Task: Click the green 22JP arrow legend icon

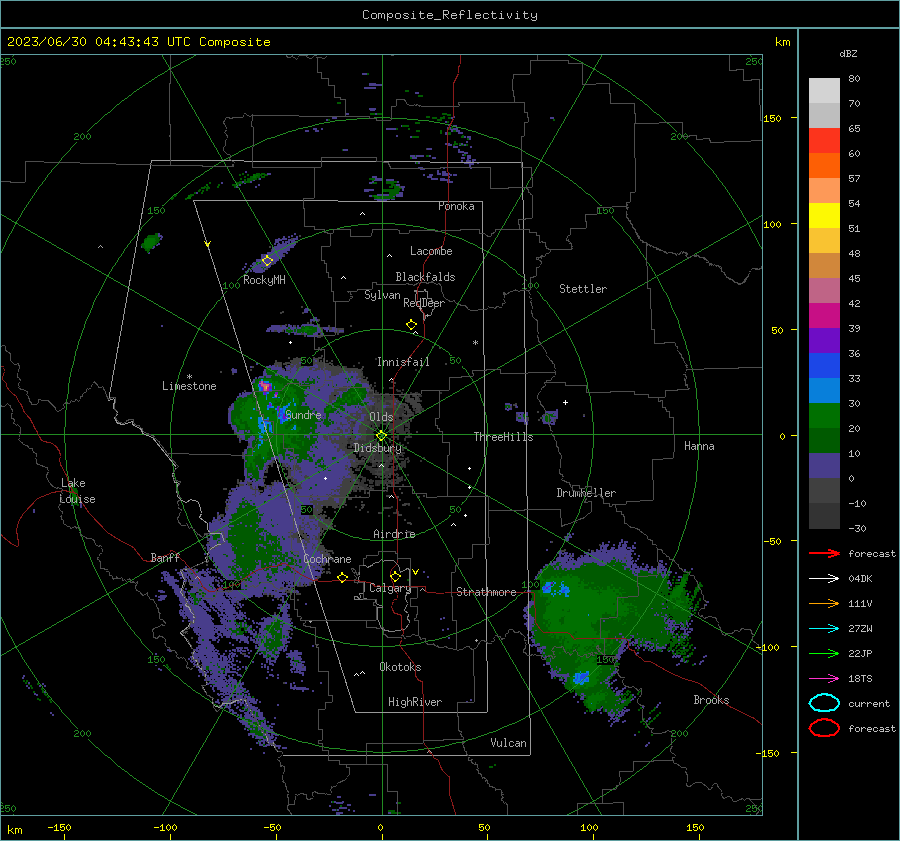Action: point(824,653)
